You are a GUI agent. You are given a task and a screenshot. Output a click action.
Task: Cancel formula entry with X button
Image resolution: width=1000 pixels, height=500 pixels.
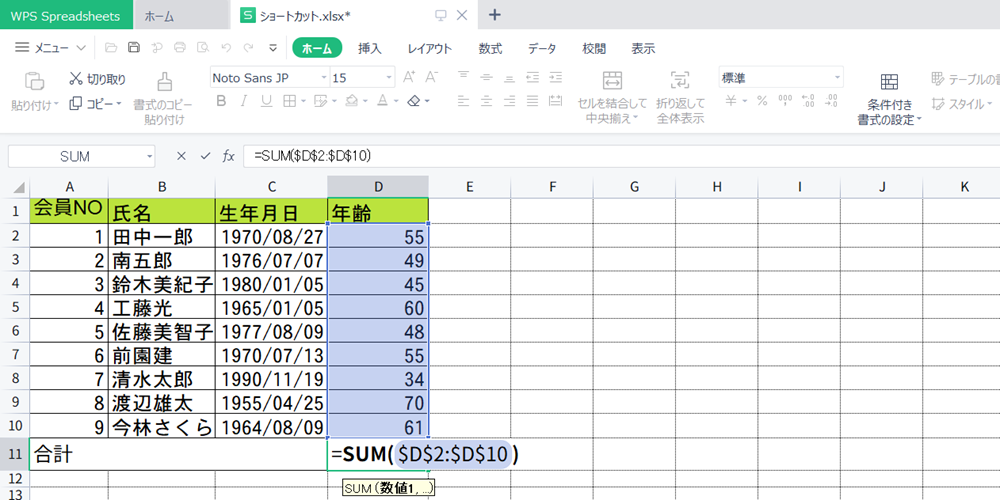(181, 156)
